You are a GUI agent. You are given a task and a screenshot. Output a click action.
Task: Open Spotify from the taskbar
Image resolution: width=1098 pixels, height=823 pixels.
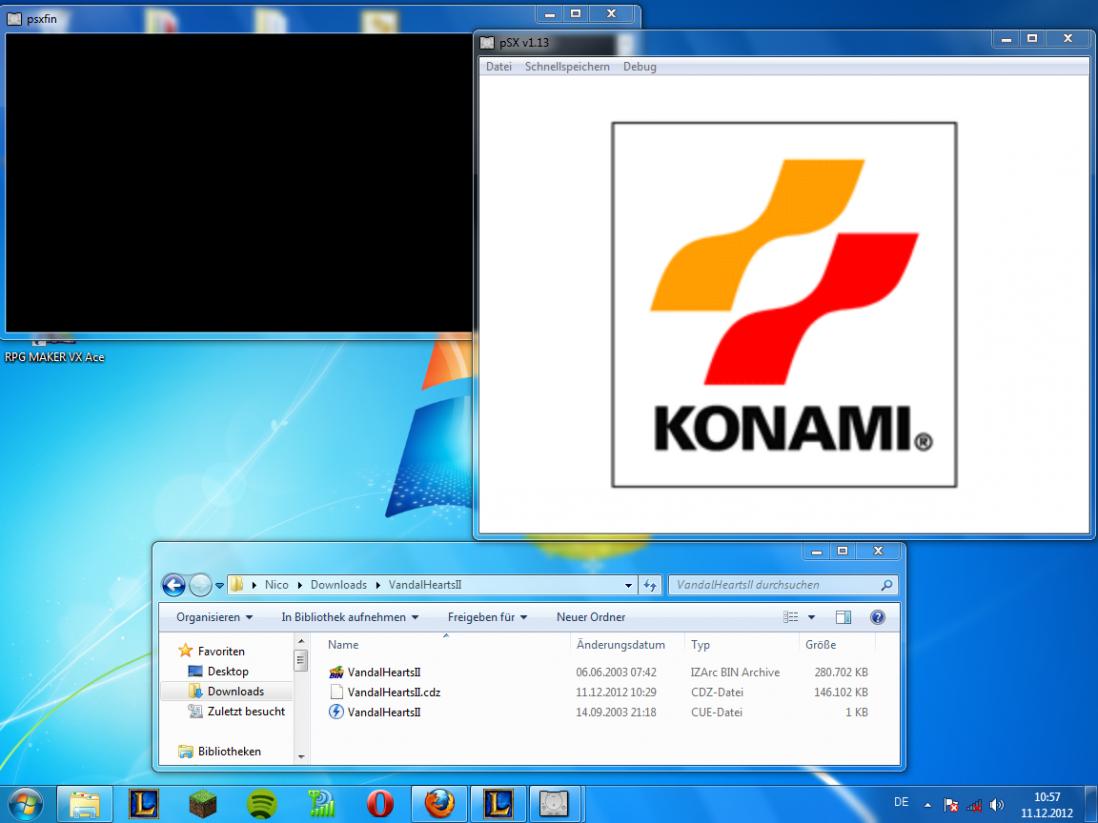[x=263, y=803]
